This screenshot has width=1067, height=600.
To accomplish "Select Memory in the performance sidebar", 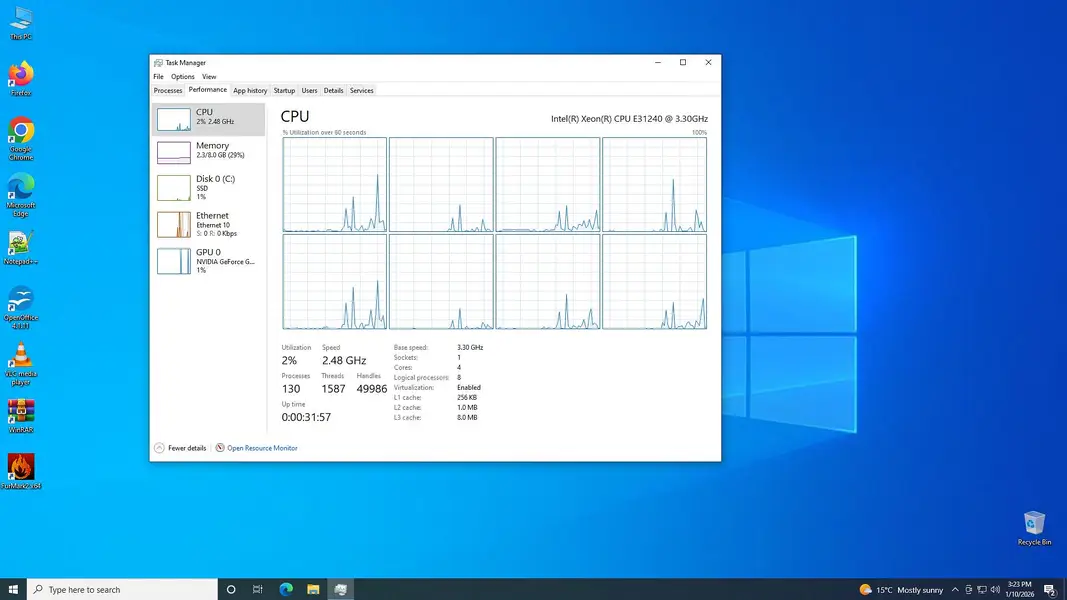I will tap(208, 152).
